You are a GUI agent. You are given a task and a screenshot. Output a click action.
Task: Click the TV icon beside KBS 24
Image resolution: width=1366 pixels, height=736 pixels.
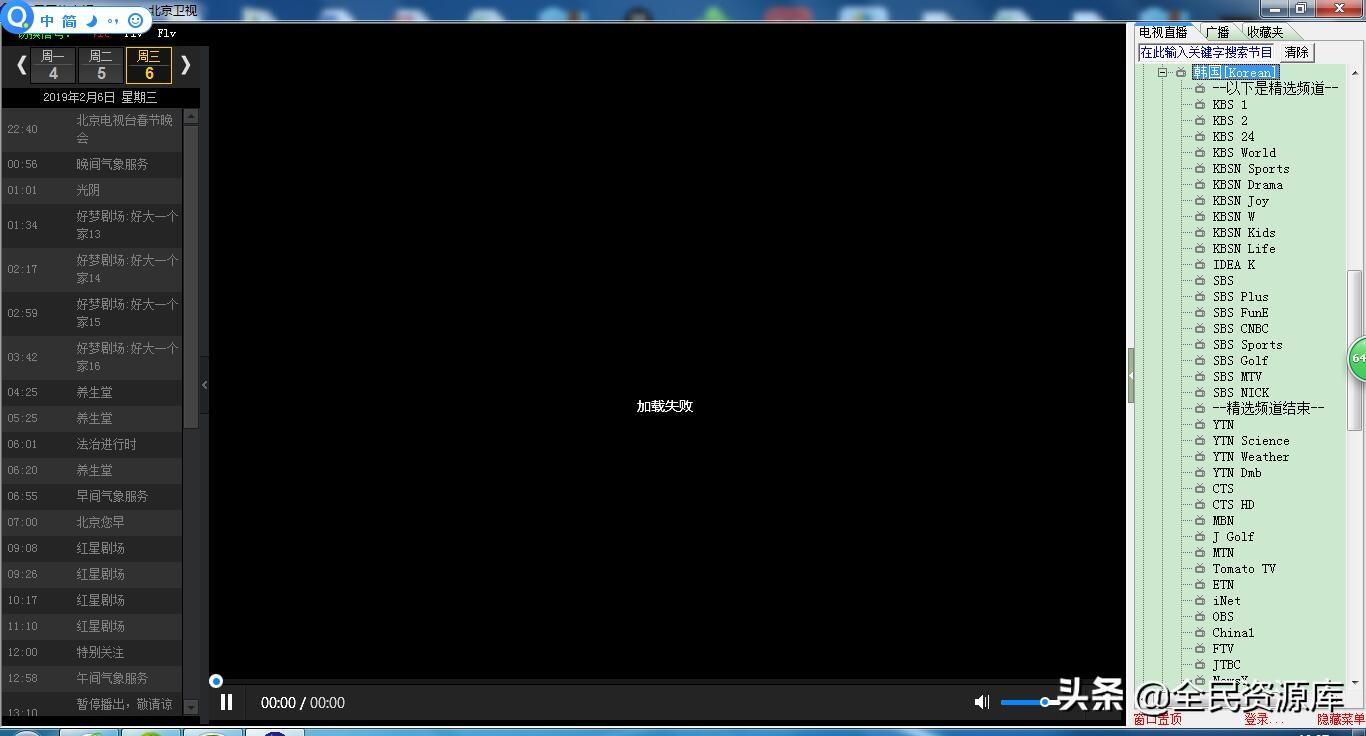coord(1200,137)
